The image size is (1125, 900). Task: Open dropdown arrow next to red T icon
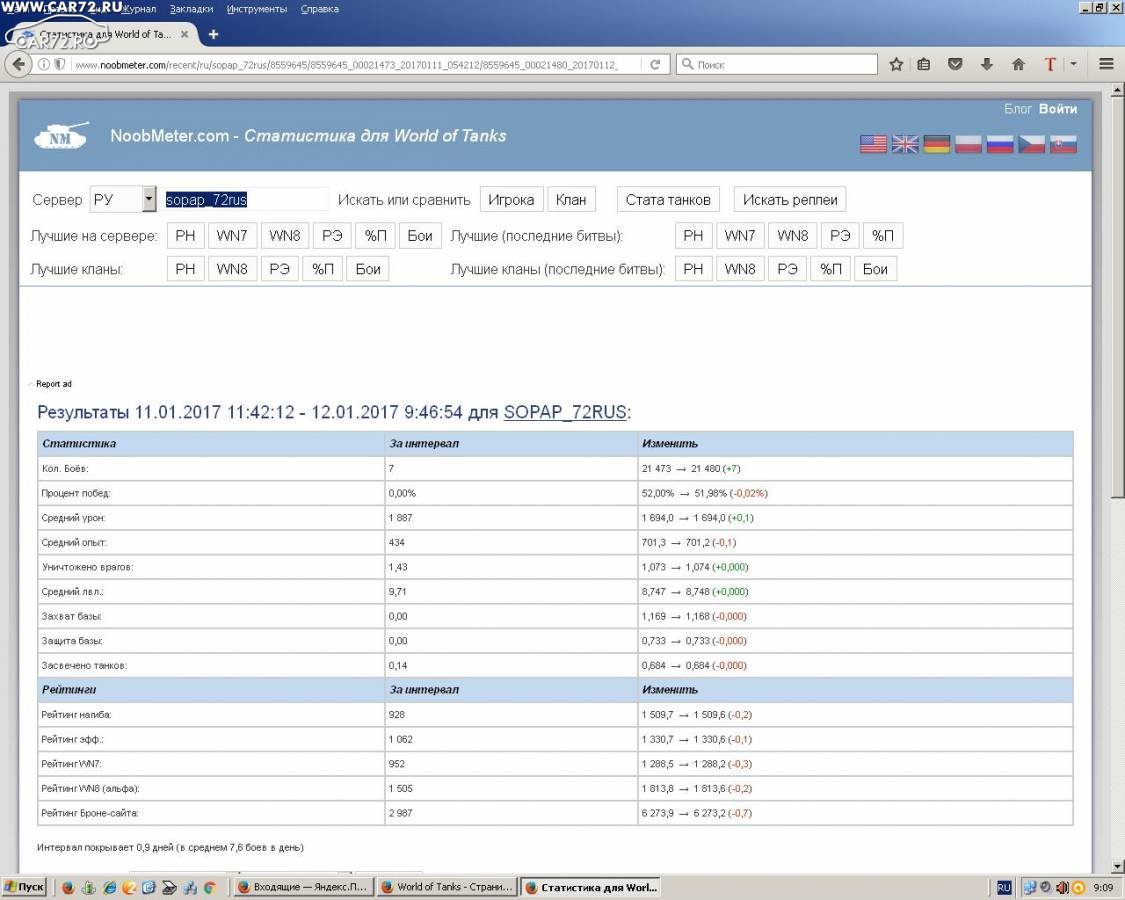[x=1073, y=65]
